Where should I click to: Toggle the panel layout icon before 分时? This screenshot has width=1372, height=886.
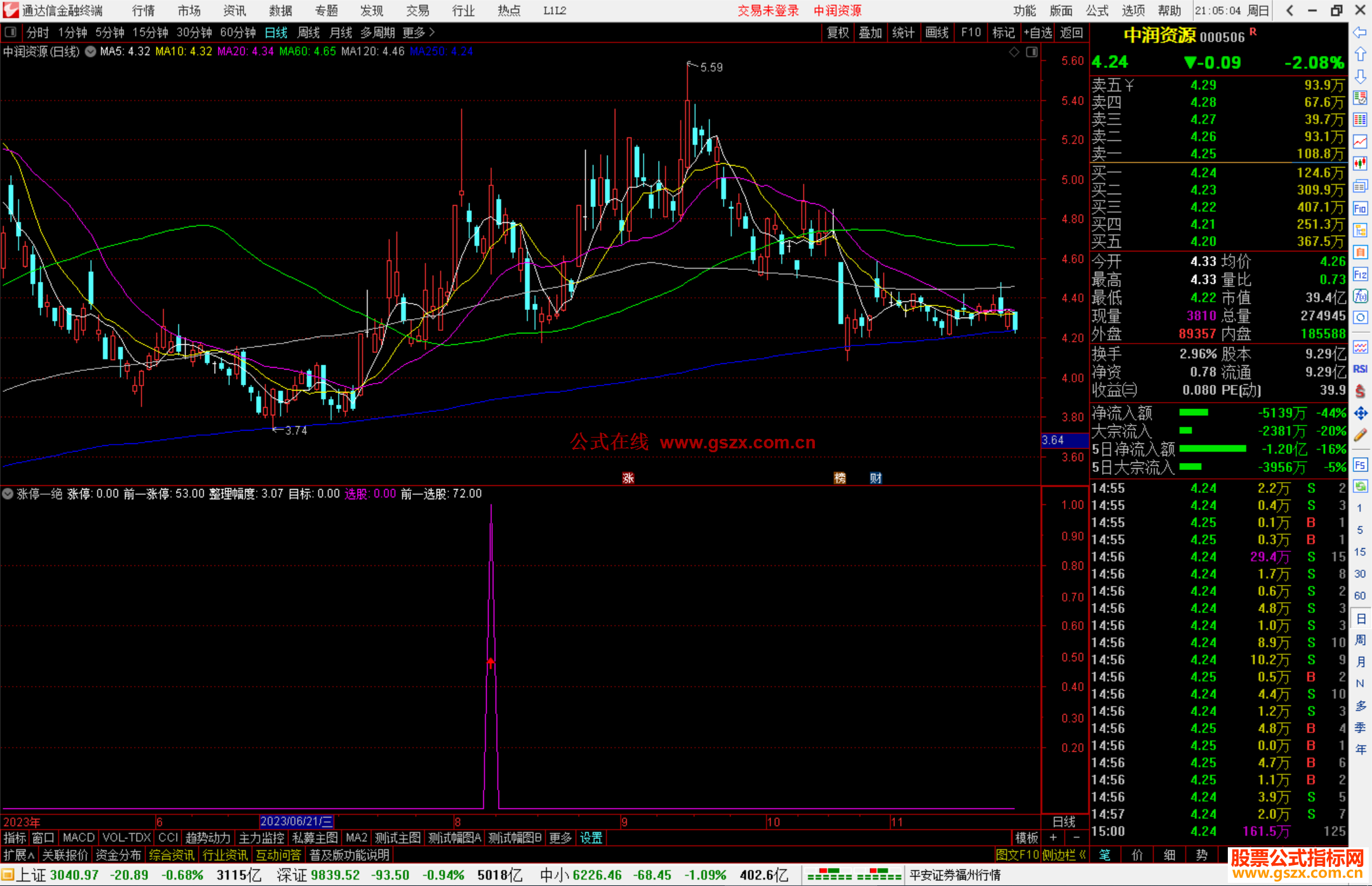[x=10, y=32]
